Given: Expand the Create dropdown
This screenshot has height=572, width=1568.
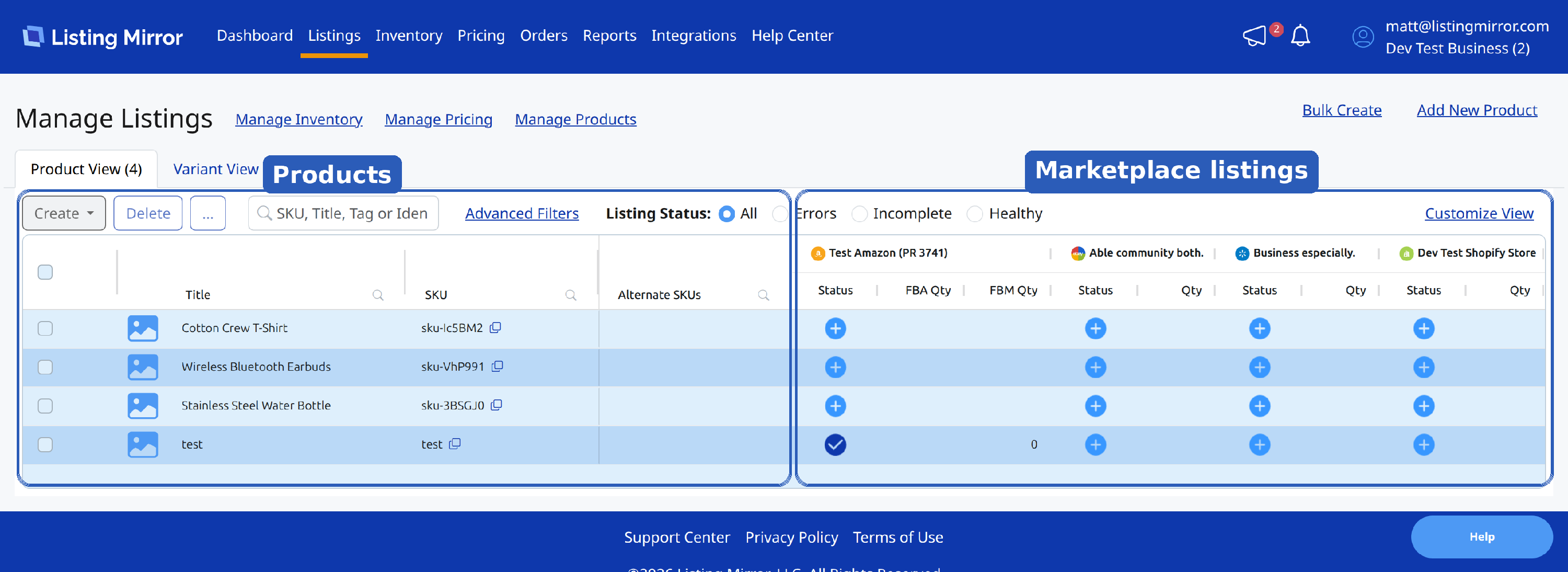Looking at the screenshot, I should point(64,213).
